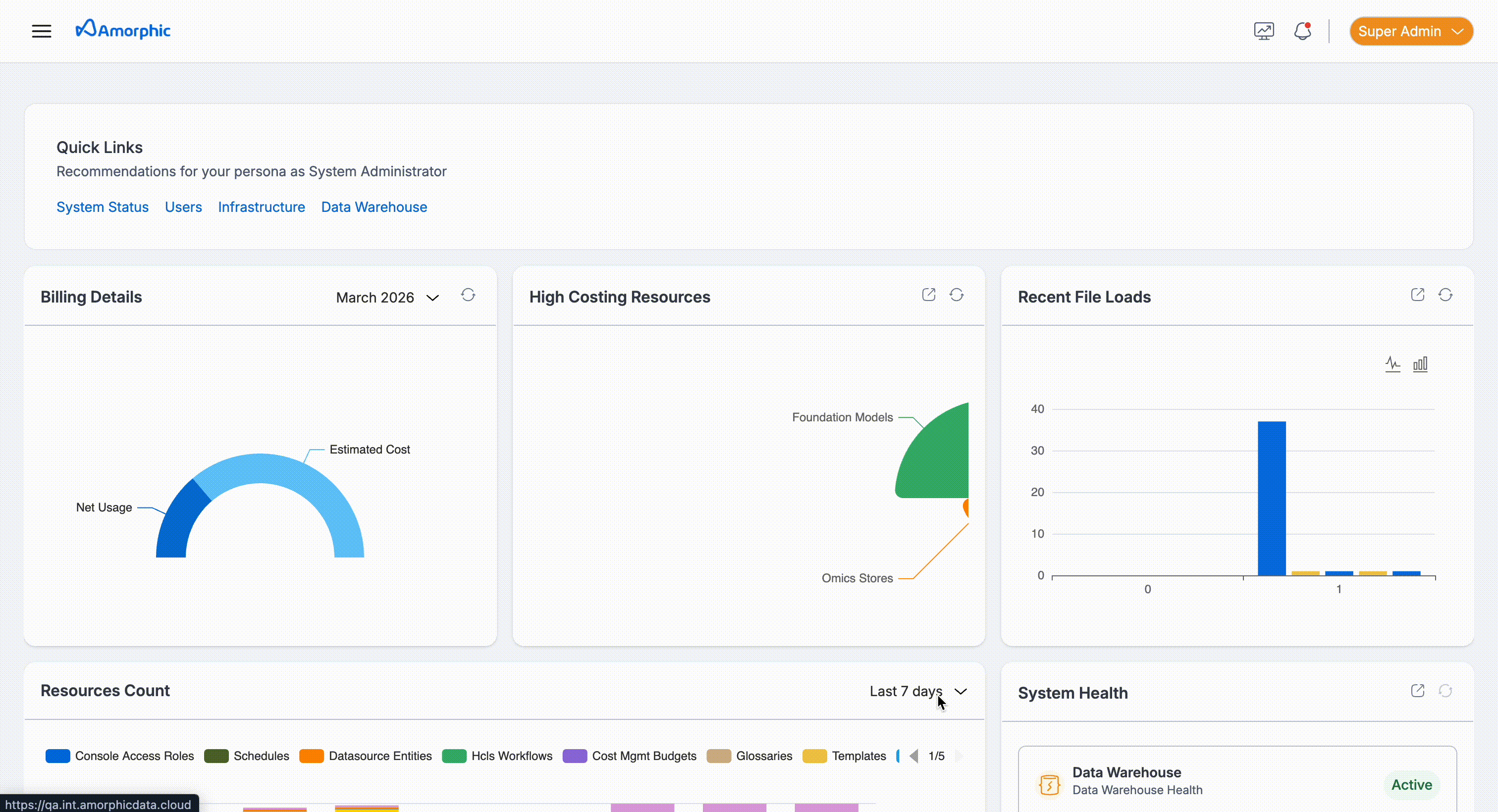Click the Amorphic logo
Viewport: 1498px width, 812px height.
point(123,30)
